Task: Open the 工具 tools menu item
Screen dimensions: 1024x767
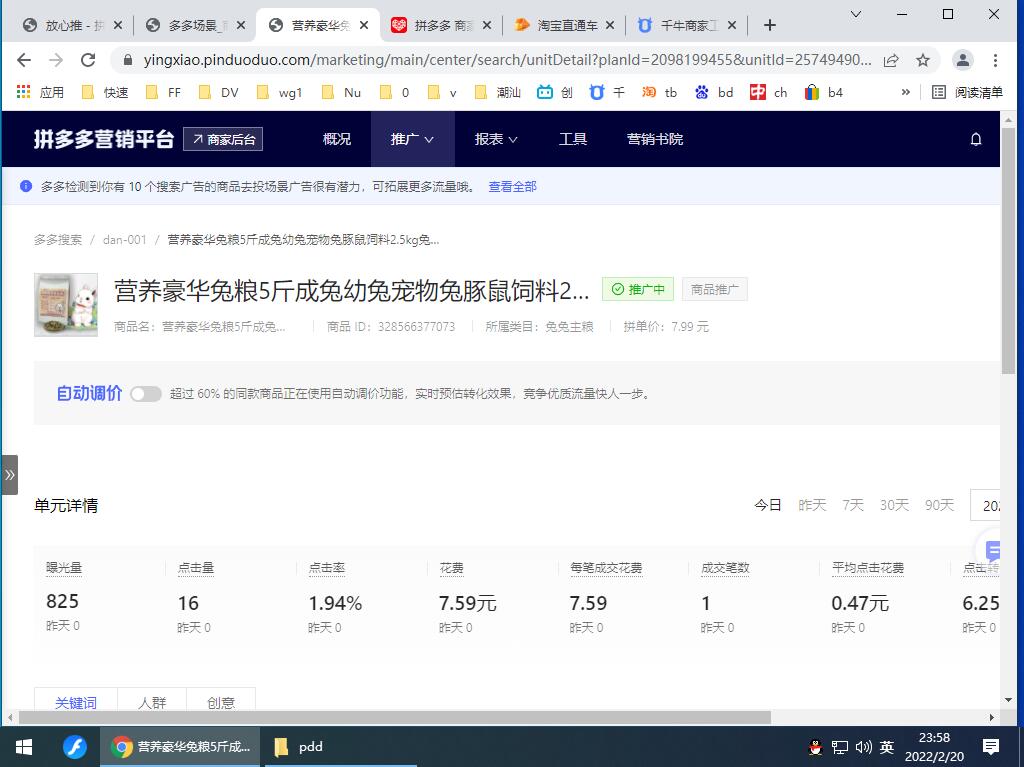Action: coord(573,139)
